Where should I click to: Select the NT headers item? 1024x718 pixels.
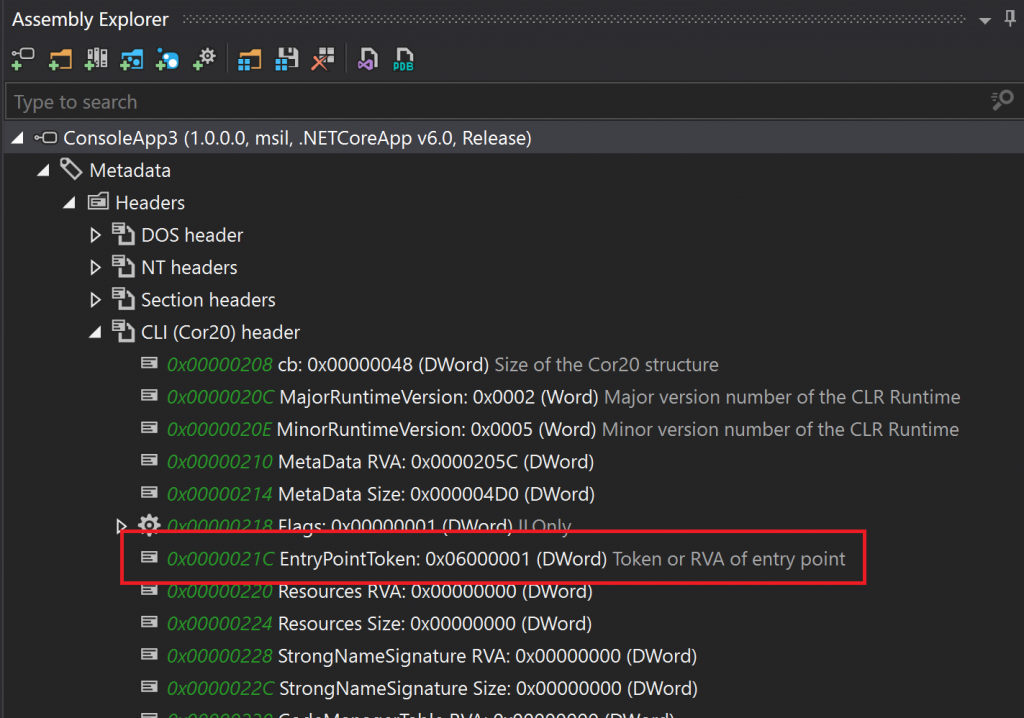[x=189, y=267]
